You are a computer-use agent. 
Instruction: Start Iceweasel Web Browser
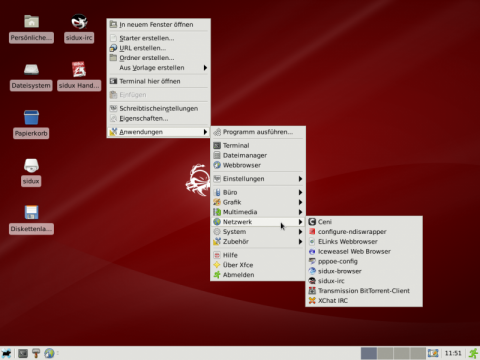(x=364, y=251)
